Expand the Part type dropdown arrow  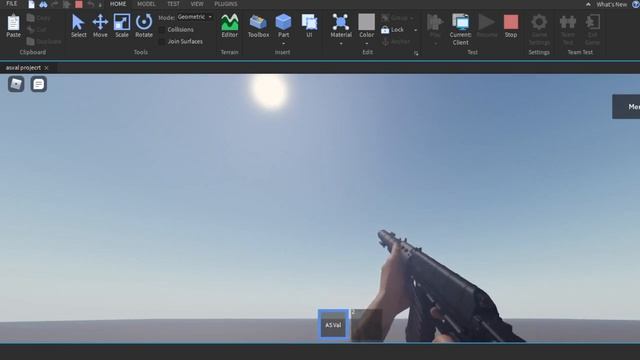point(283,44)
